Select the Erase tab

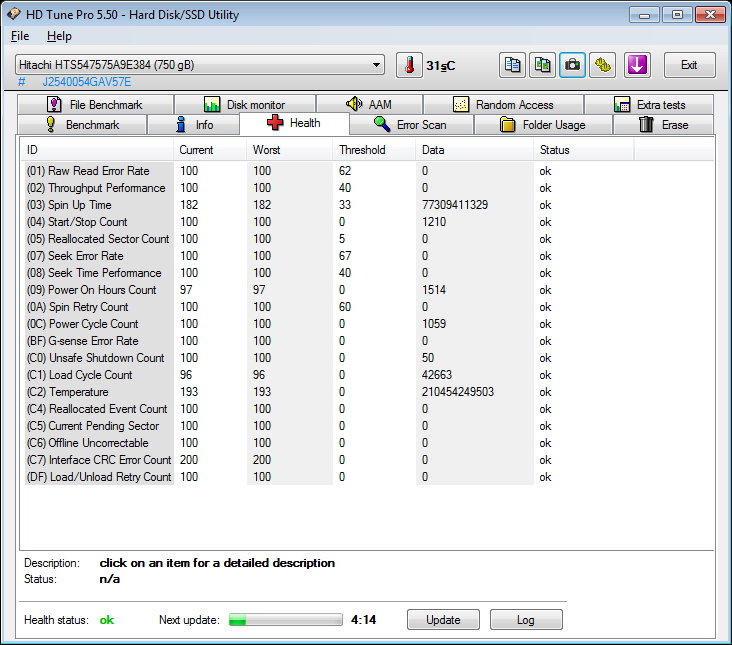(663, 125)
